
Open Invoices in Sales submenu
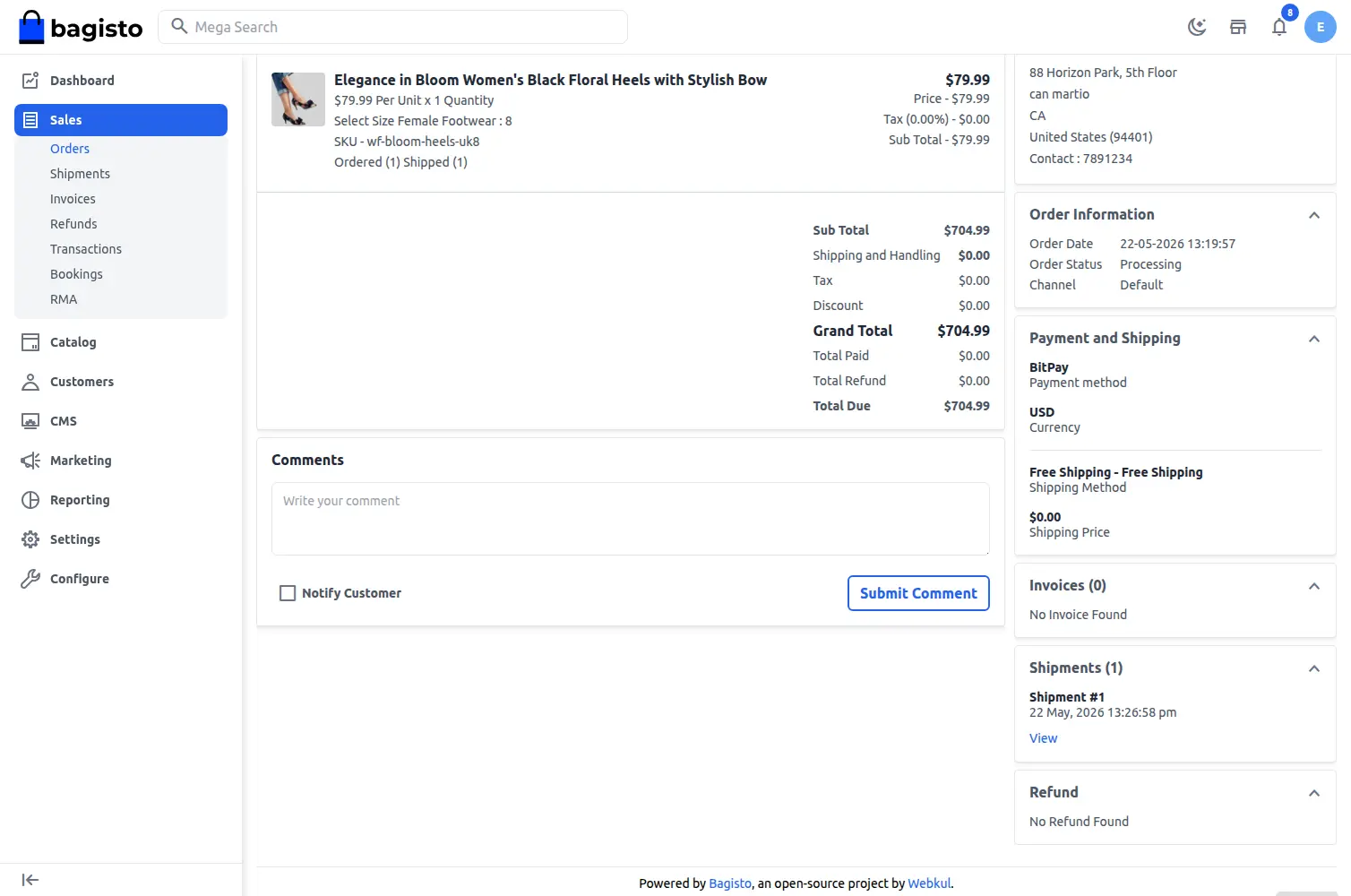point(73,199)
